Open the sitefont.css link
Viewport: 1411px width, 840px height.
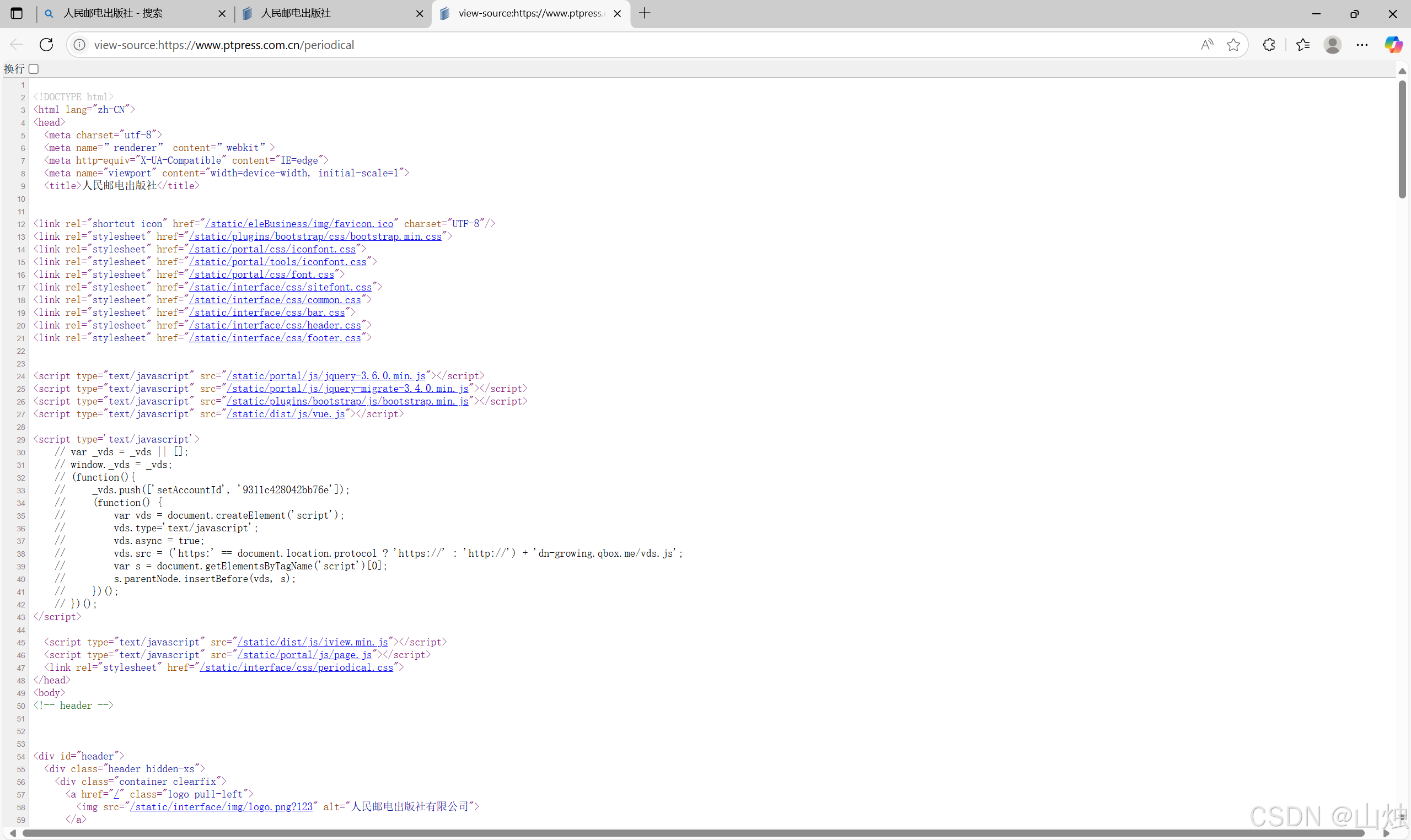(x=280, y=287)
